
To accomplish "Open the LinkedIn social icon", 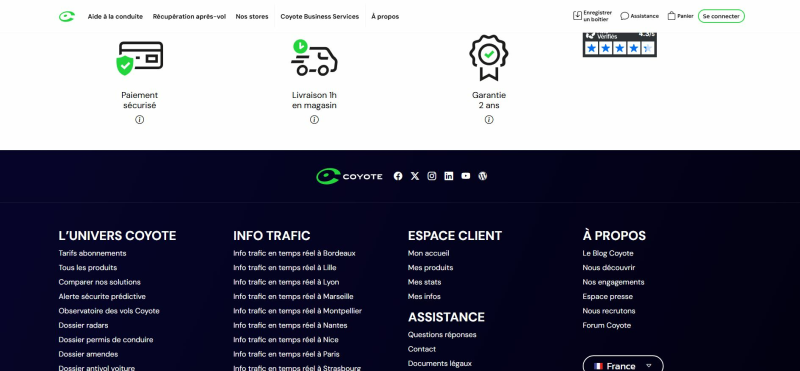I will tap(448, 176).
